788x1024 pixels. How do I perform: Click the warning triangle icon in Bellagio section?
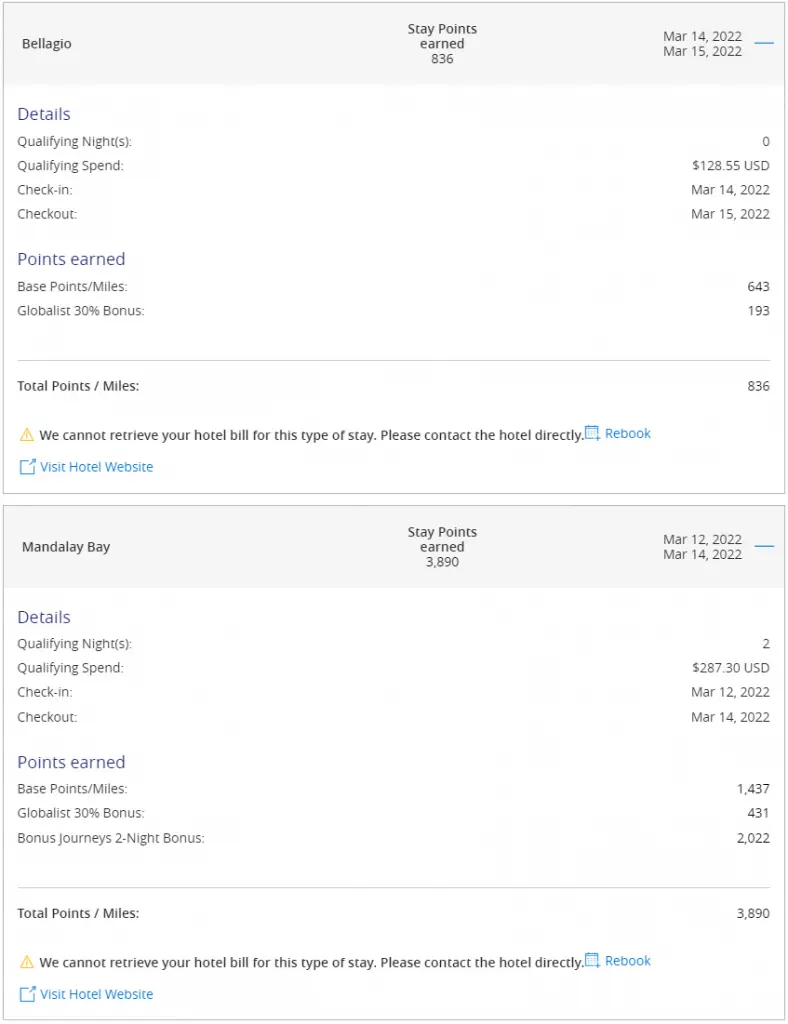click(27, 435)
